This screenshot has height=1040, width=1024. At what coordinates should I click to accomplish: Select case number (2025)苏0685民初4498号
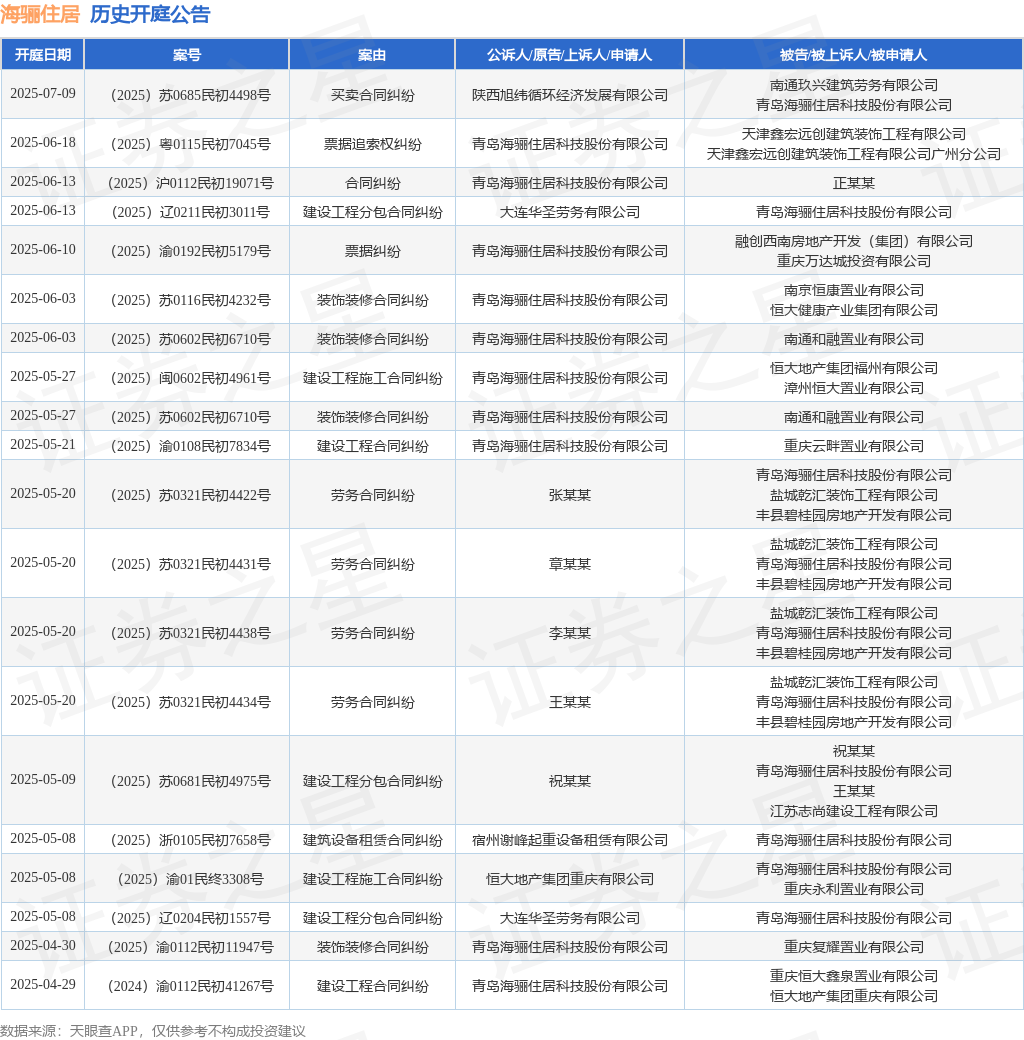pyautogui.click(x=190, y=95)
